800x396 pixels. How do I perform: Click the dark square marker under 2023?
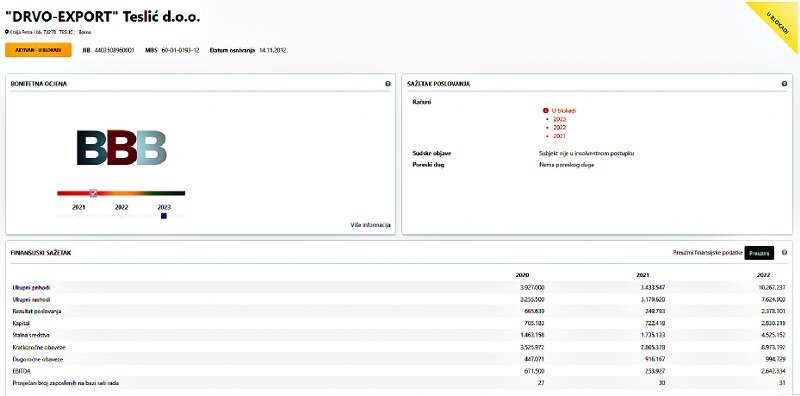(164, 216)
